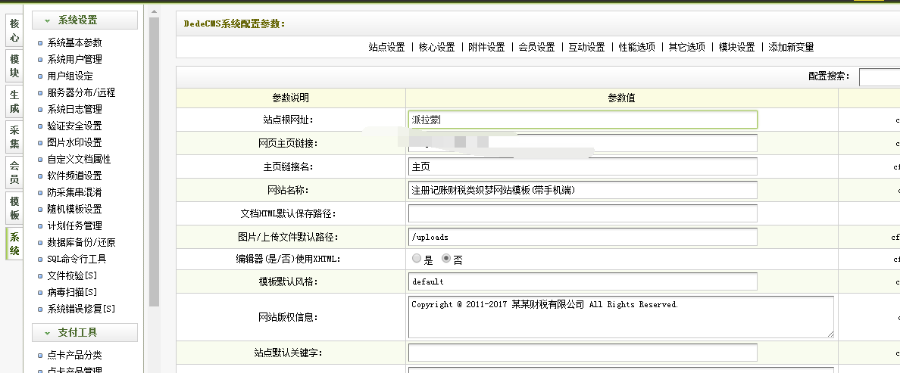The image size is (900, 373).
Task: Collapse the 支付工具 section header
Action: 85,332
